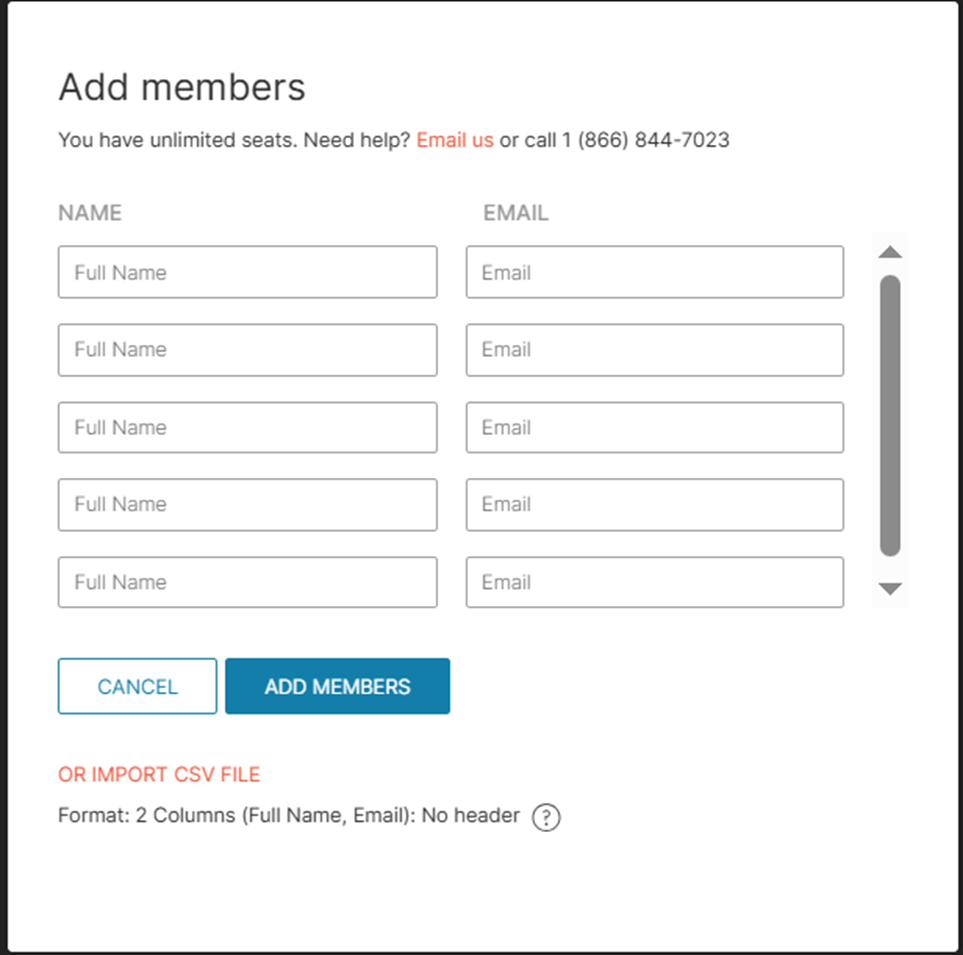Click Or Import CSV File link
The height and width of the screenshot is (955, 963).
[159, 774]
